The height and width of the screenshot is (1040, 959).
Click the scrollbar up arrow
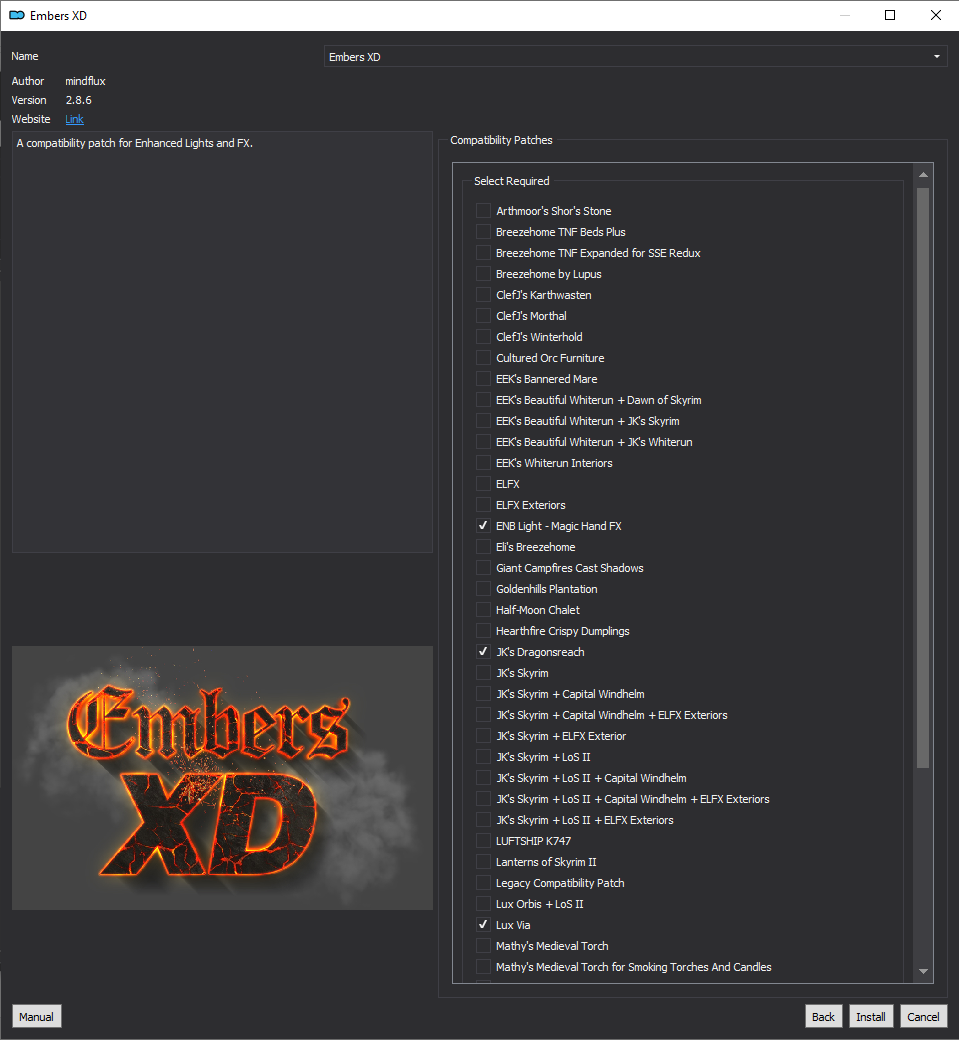tap(923, 174)
